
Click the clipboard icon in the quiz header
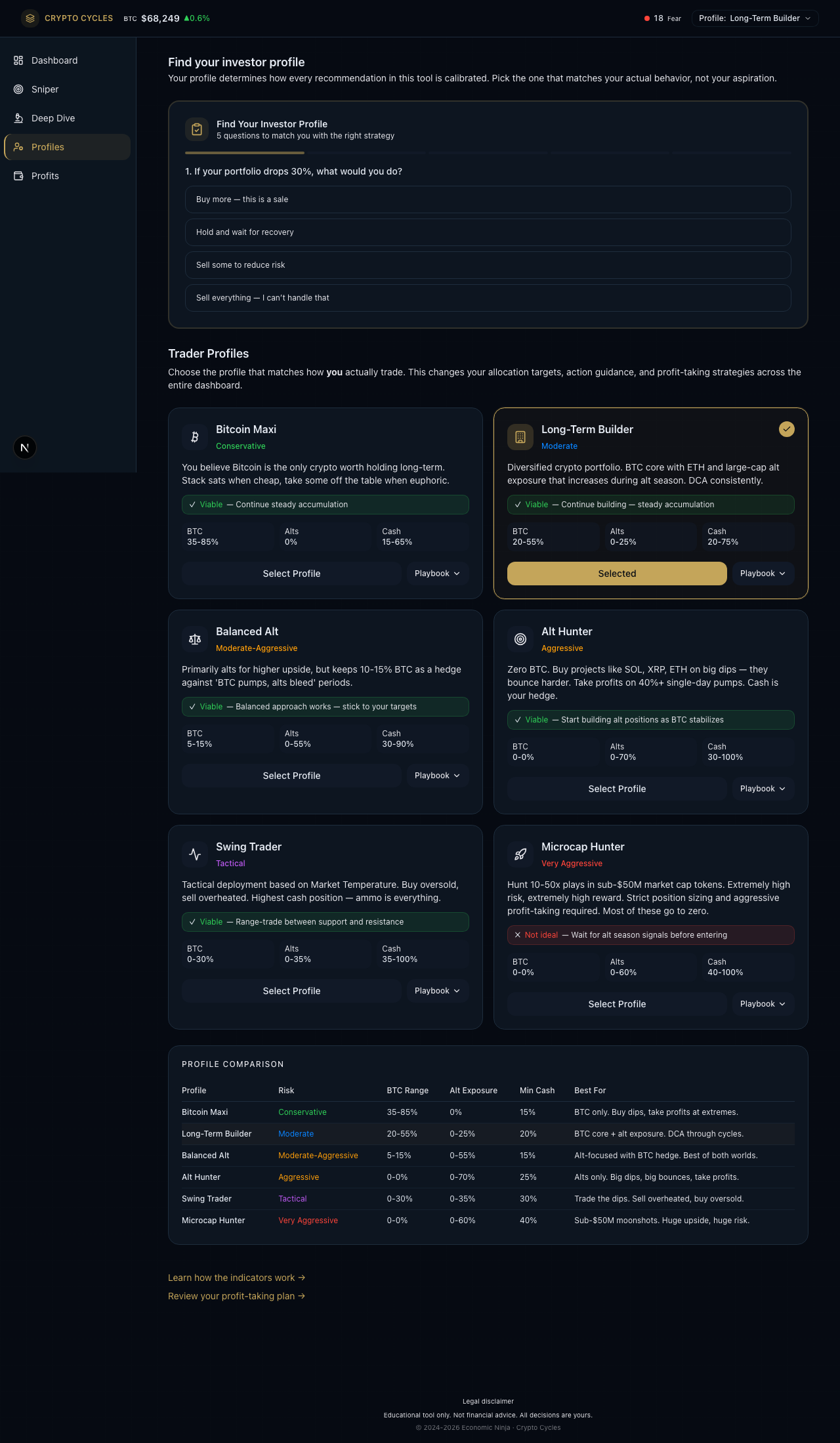coord(196,129)
